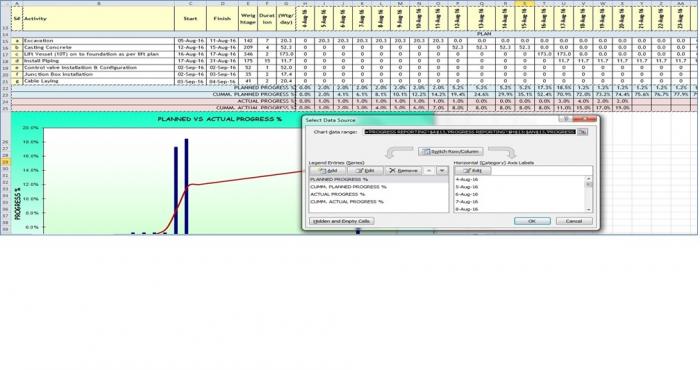Viewport: 700px width, 370px height.
Task: Select the Excavation activity cell
Action: 98,41
